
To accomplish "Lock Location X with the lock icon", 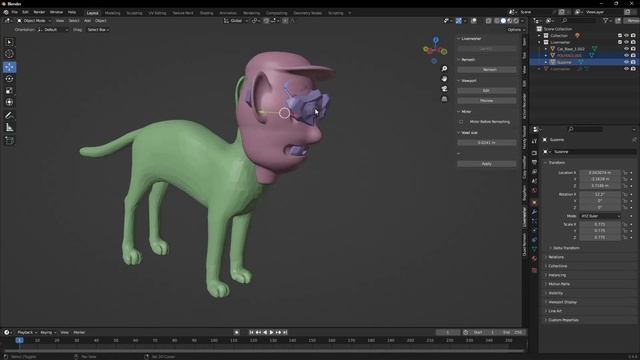I will [625, 173].
